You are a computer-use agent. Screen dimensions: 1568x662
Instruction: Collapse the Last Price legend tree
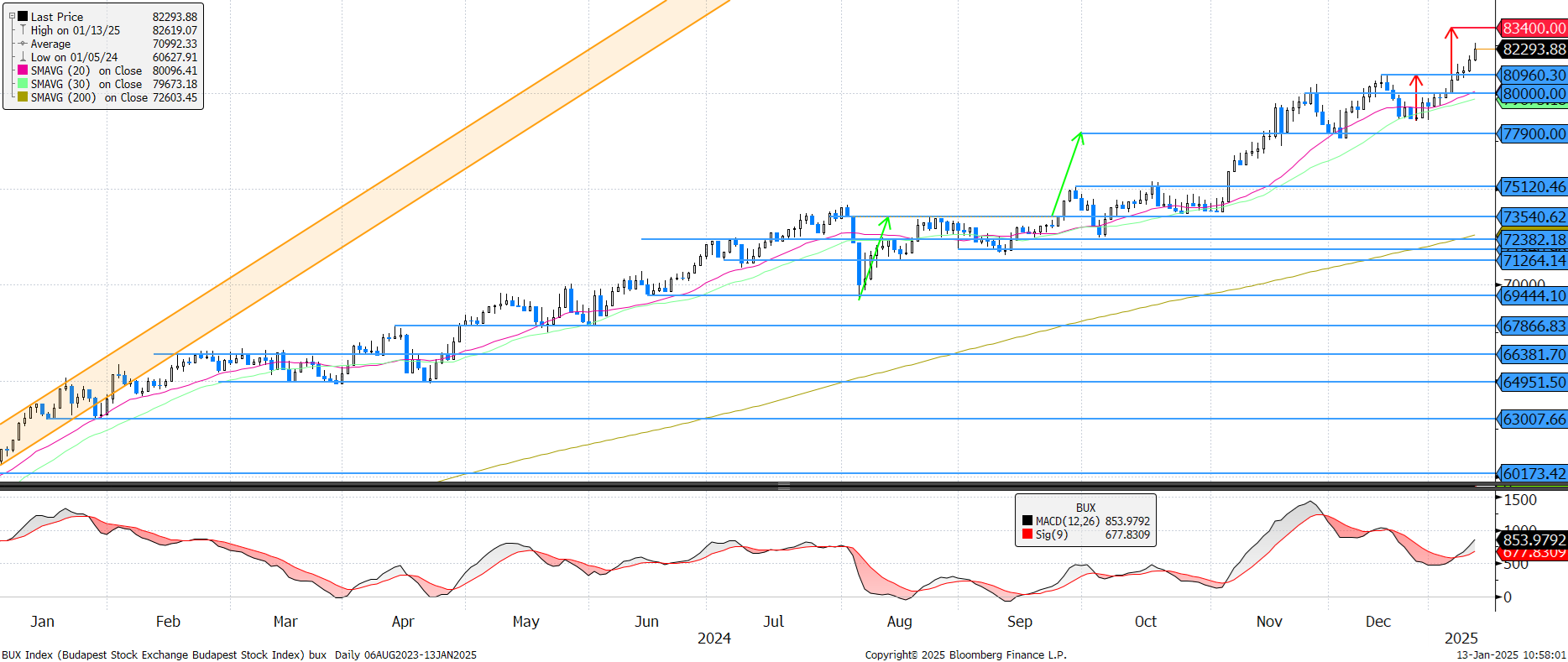pyautogui.click(x=12, y=17)
